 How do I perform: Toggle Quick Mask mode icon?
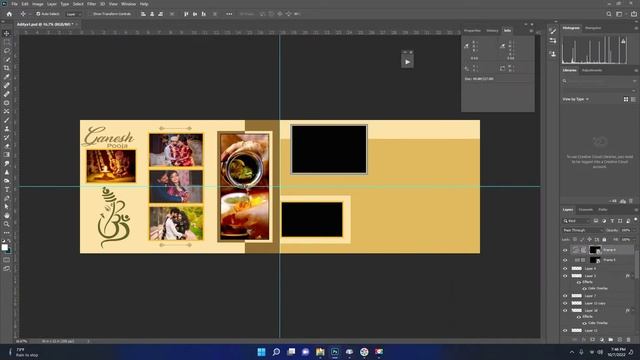point(7,260)
